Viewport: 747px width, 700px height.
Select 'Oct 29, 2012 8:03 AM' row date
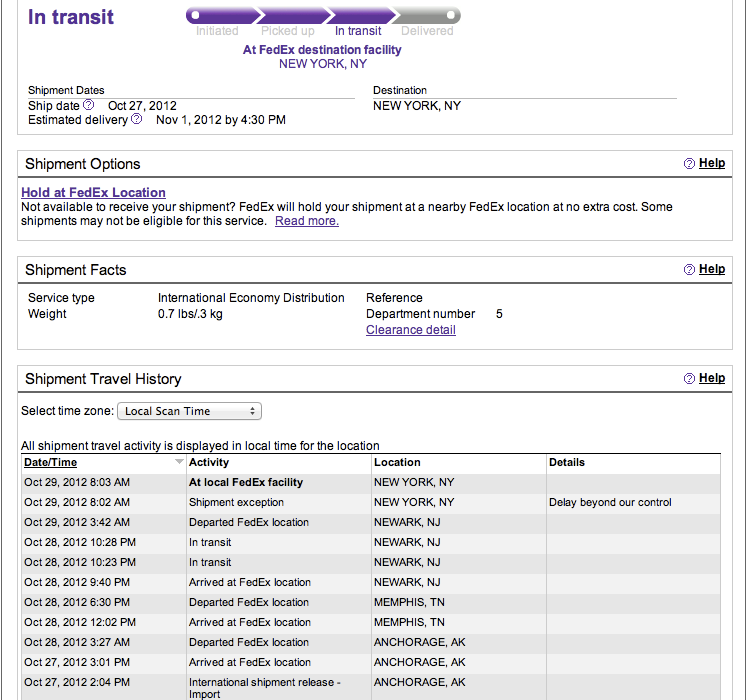77,482
